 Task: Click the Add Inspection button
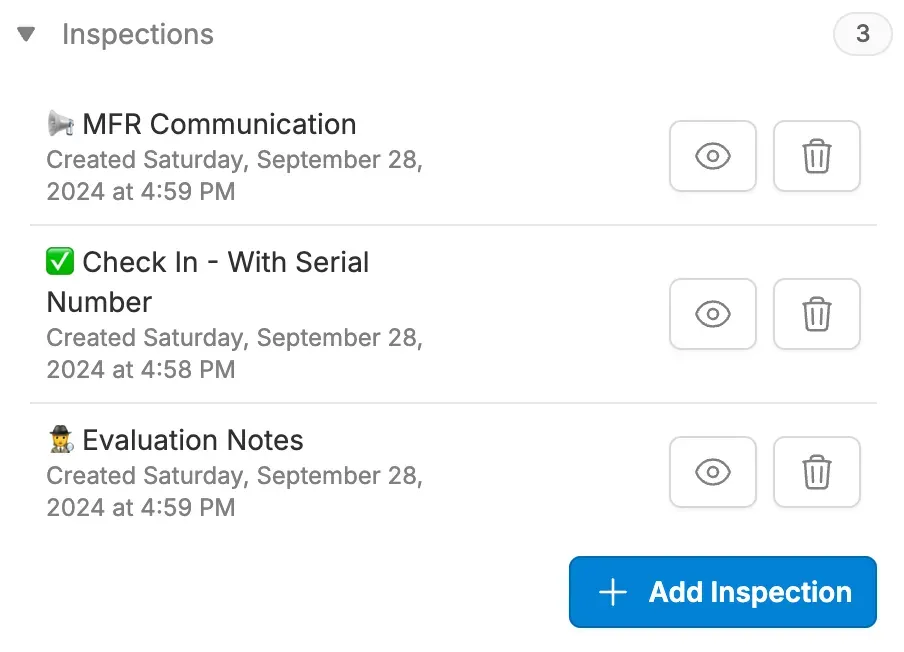pyautogui.click(x=723, y=592)
